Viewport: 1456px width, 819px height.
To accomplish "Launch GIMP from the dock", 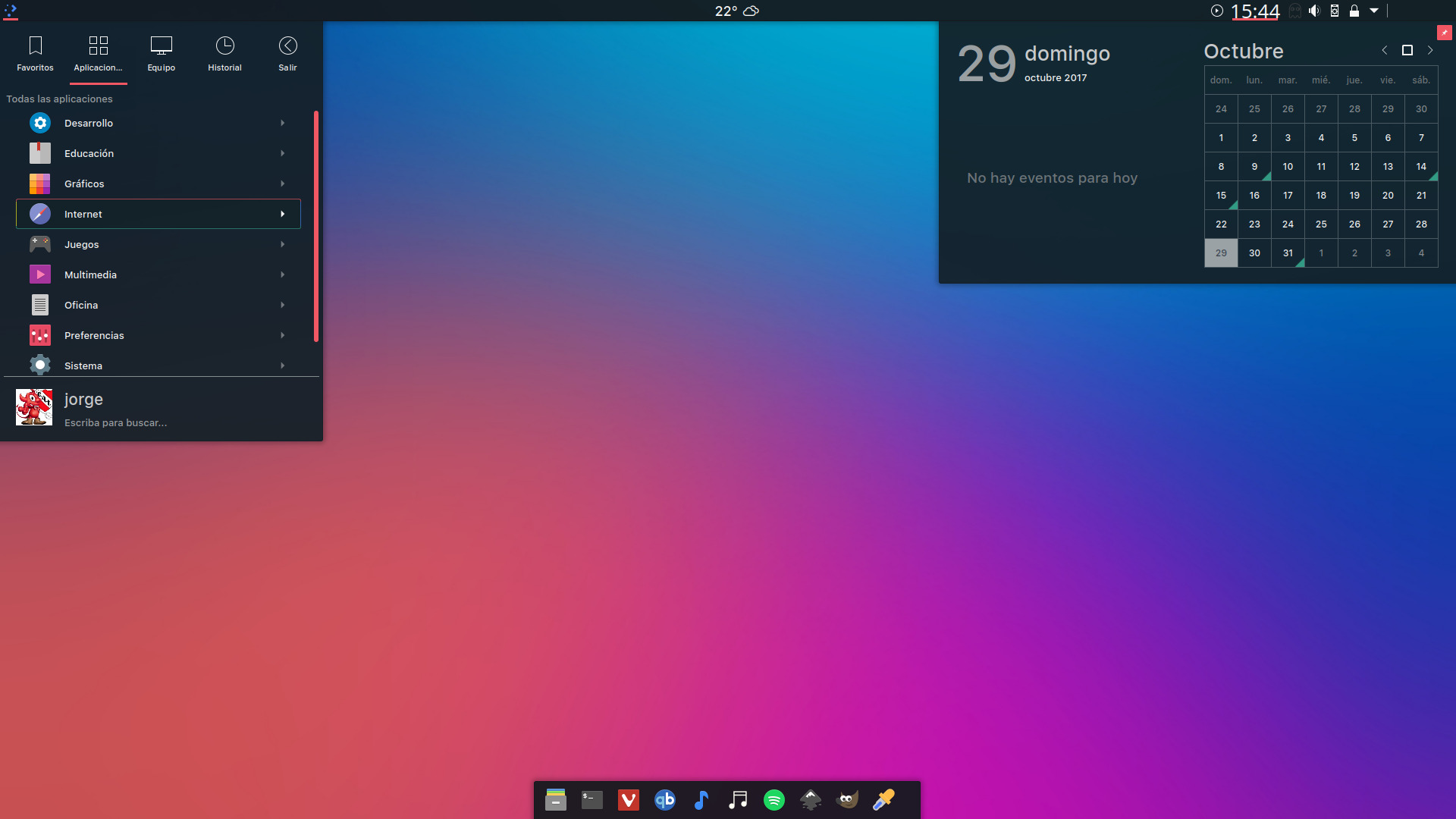I will [847, 800].
